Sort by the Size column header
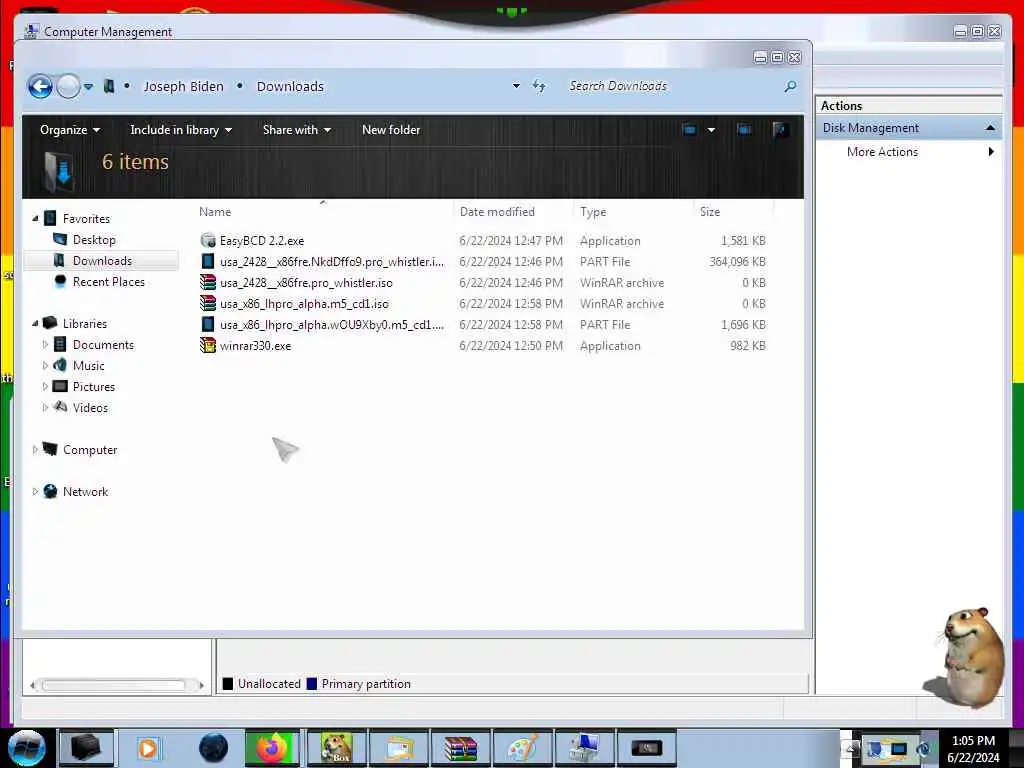 point(710,212)
